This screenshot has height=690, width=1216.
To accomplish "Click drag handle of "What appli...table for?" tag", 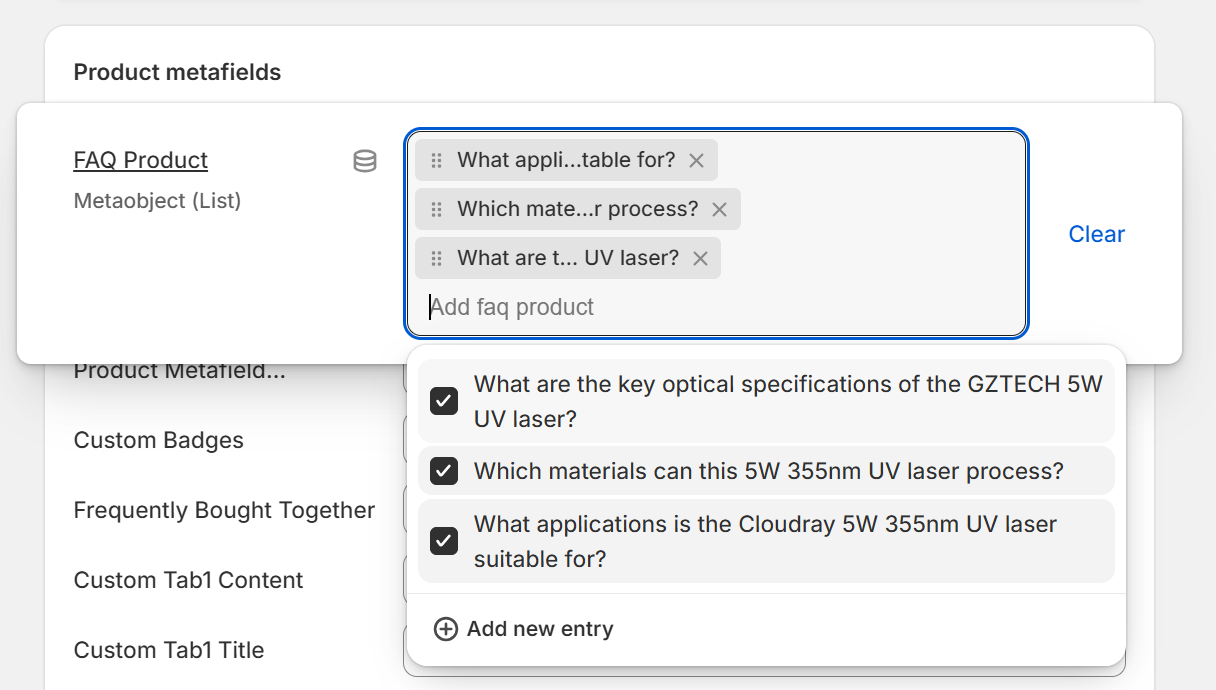I will click(436, 160).
